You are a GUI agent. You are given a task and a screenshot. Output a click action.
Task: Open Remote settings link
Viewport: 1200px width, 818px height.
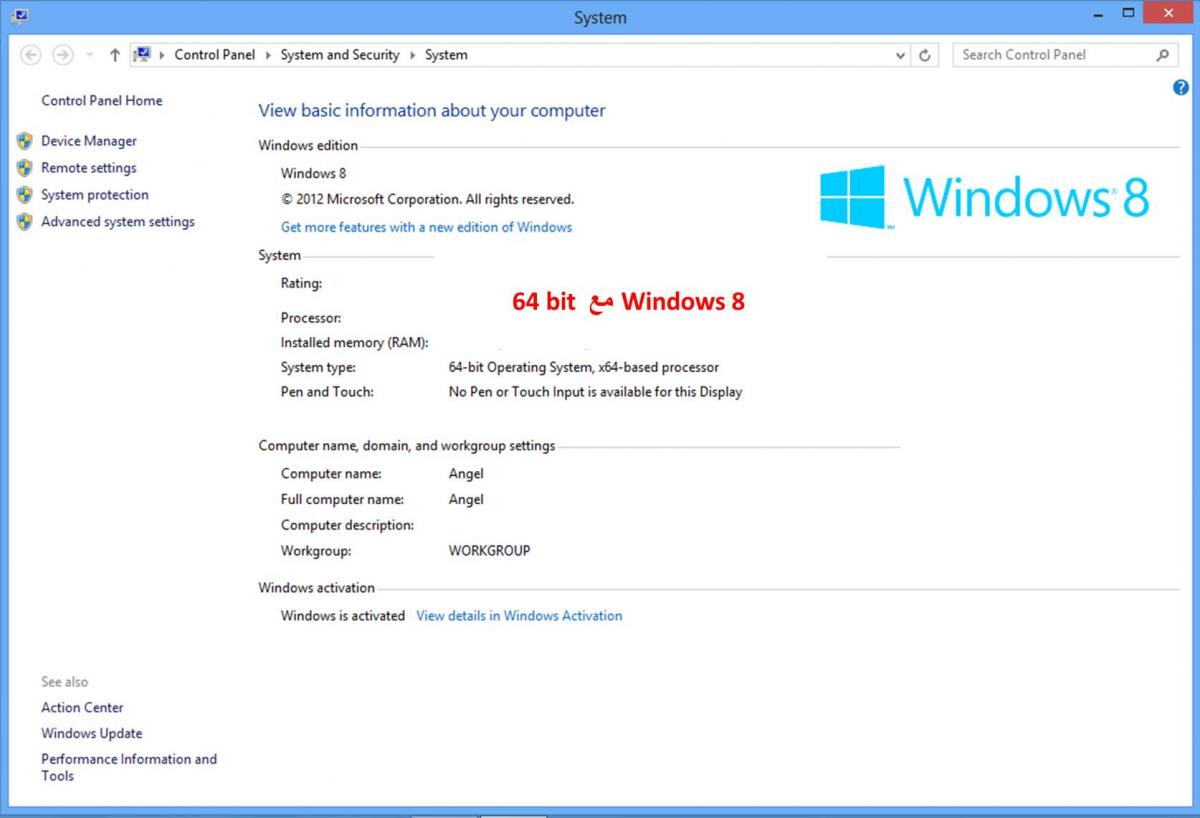click(88, 168)
